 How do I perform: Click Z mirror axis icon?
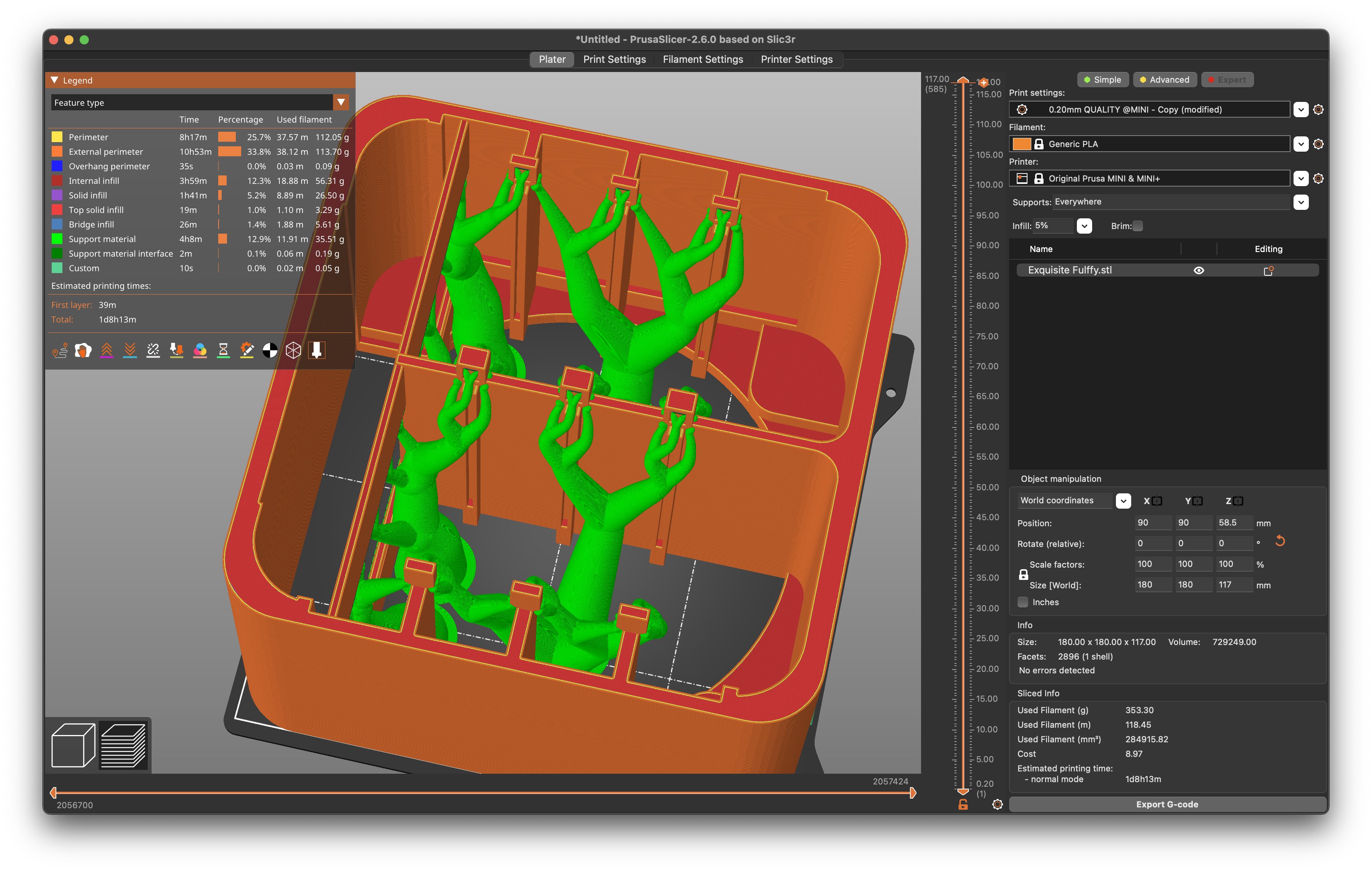1238,501
